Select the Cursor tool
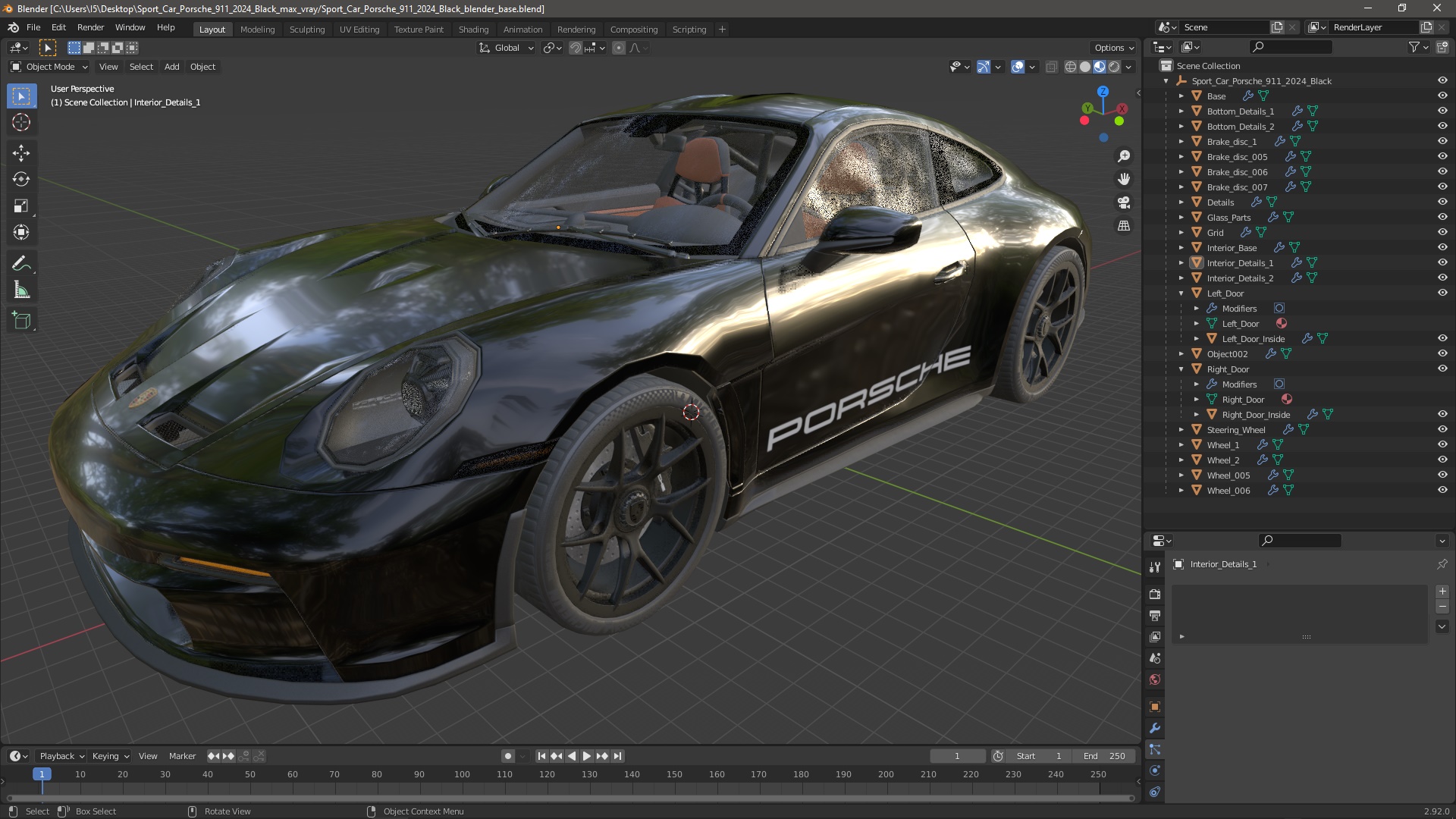Viewport: 1456px width, 819px height. (x=21, y=122)
